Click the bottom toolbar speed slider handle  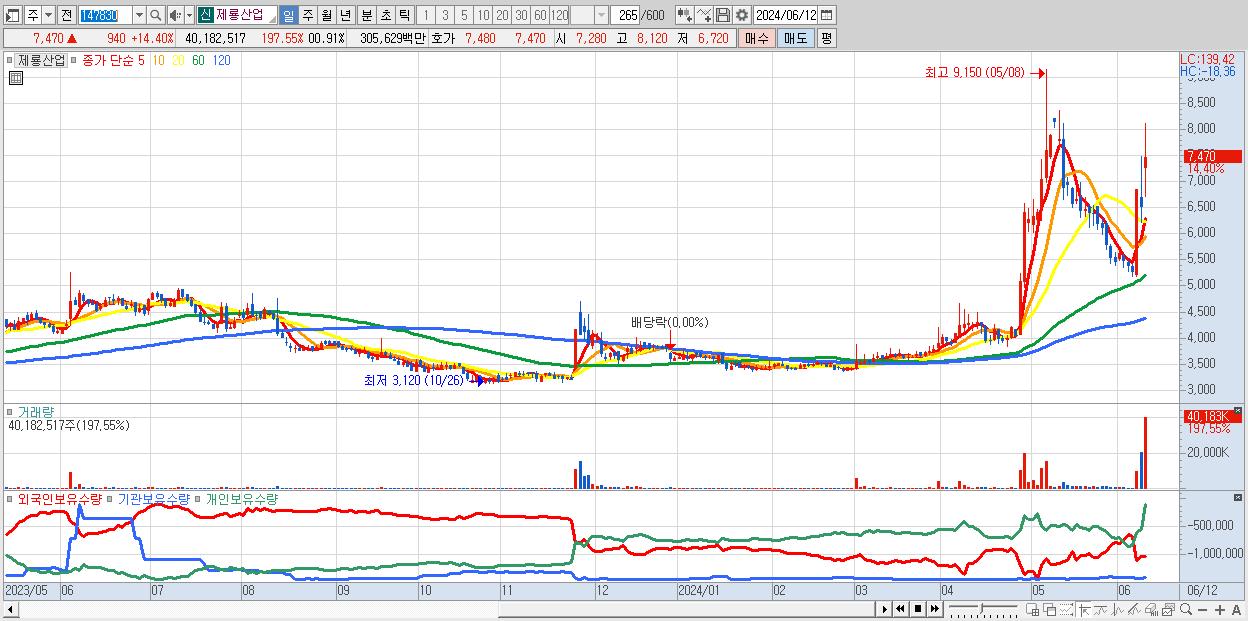tap(981, 608)
